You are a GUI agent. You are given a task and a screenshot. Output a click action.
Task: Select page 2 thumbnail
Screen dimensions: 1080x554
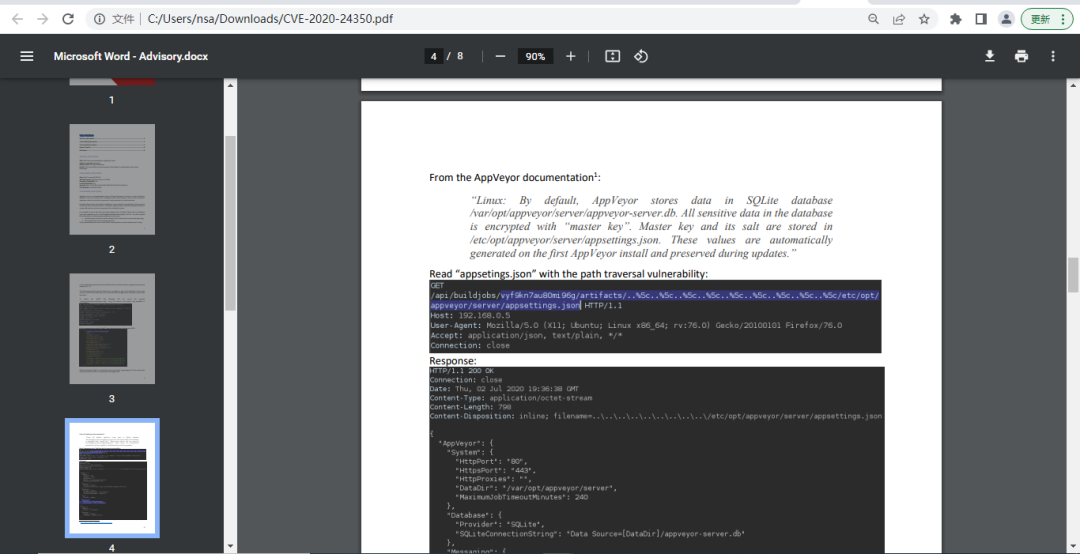[x=112, y=179]
